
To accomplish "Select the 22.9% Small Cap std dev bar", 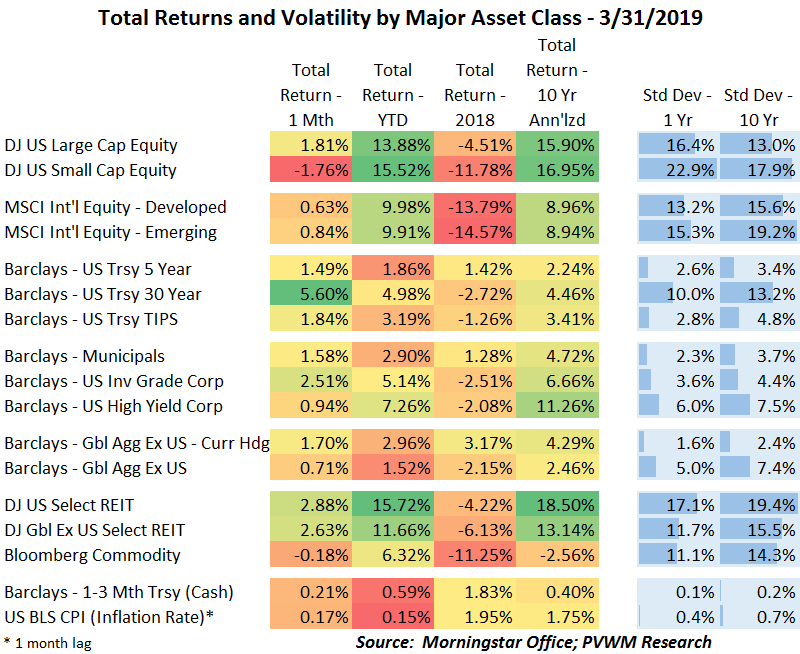I will click(x=677, y=170).
